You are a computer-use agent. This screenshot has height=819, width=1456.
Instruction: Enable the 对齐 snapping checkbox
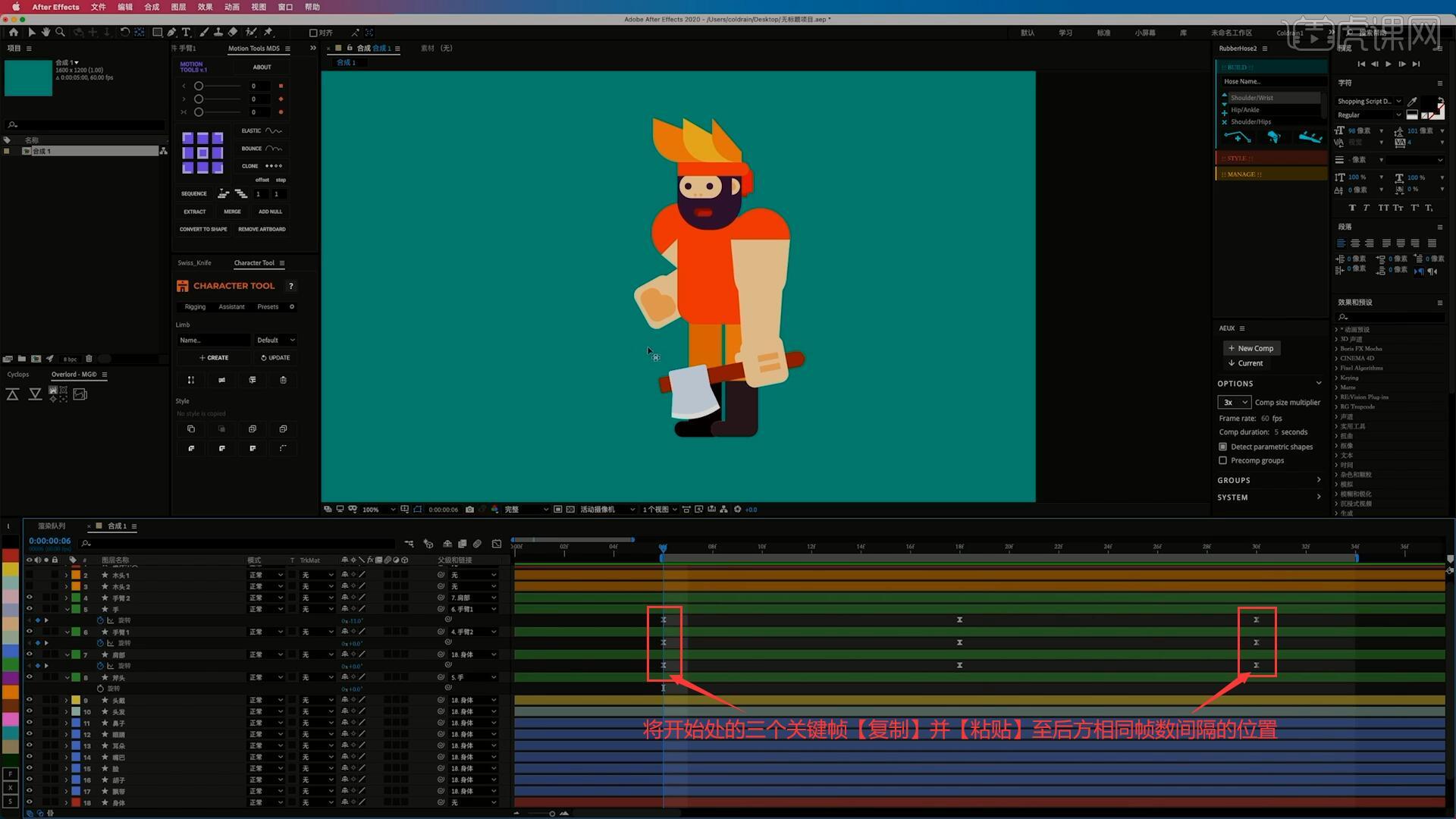point(313,33)
